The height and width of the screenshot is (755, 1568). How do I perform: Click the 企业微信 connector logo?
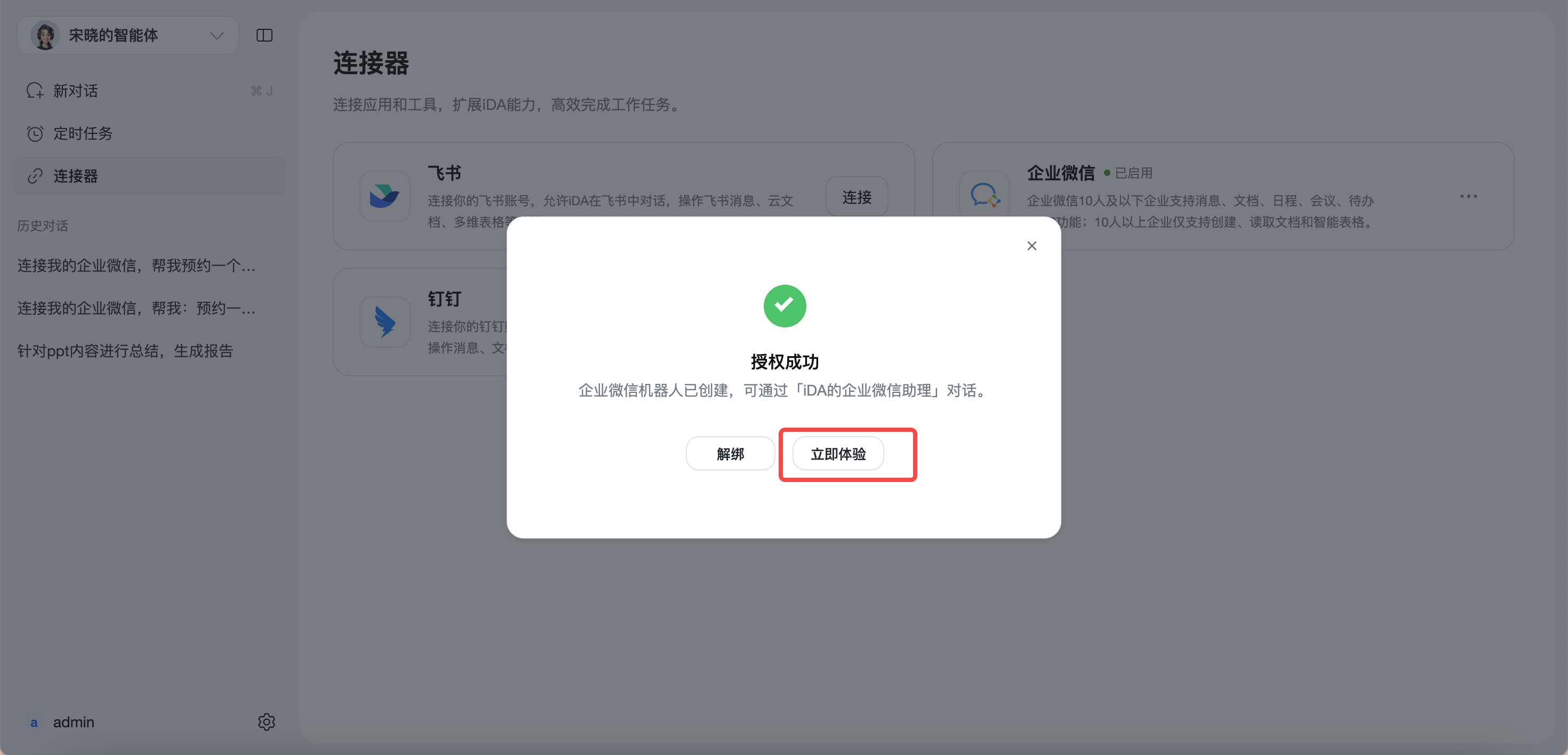pyautogui.click(x=984, y=196)
